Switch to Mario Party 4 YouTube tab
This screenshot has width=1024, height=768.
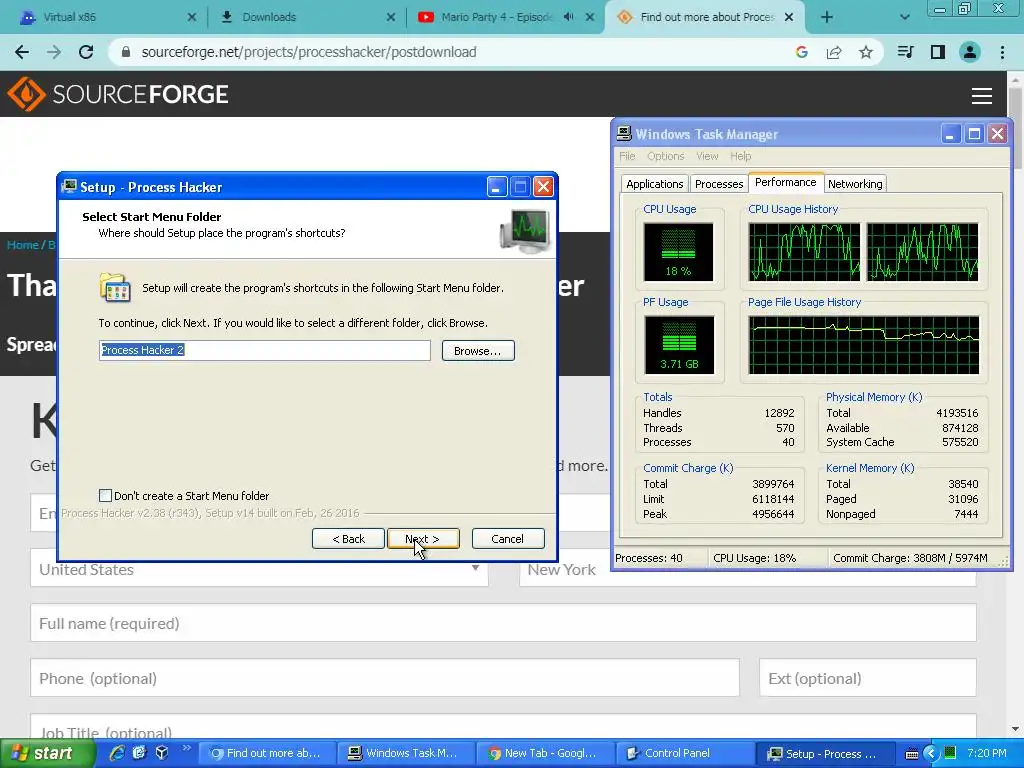coord(497,18)
